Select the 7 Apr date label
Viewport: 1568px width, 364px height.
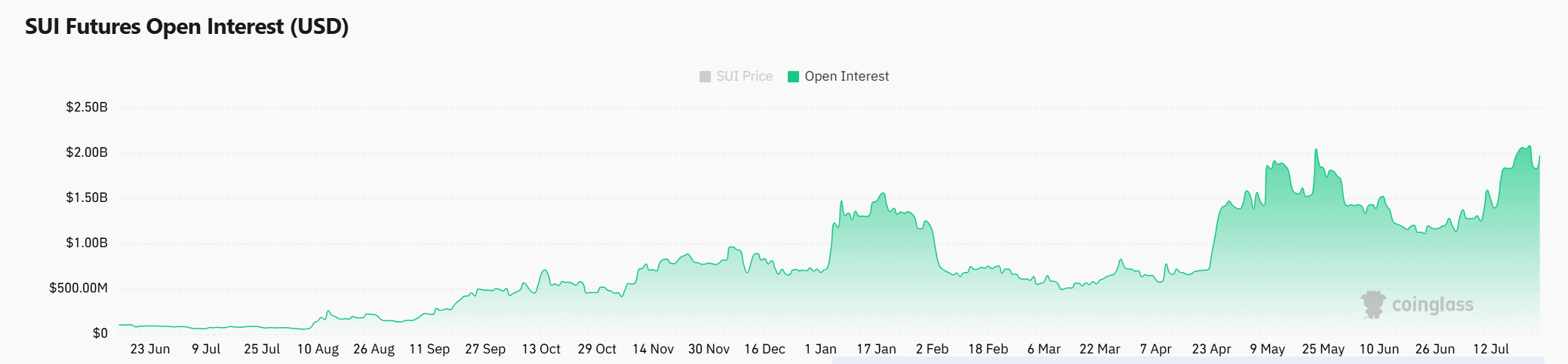tap(1155, 349)
